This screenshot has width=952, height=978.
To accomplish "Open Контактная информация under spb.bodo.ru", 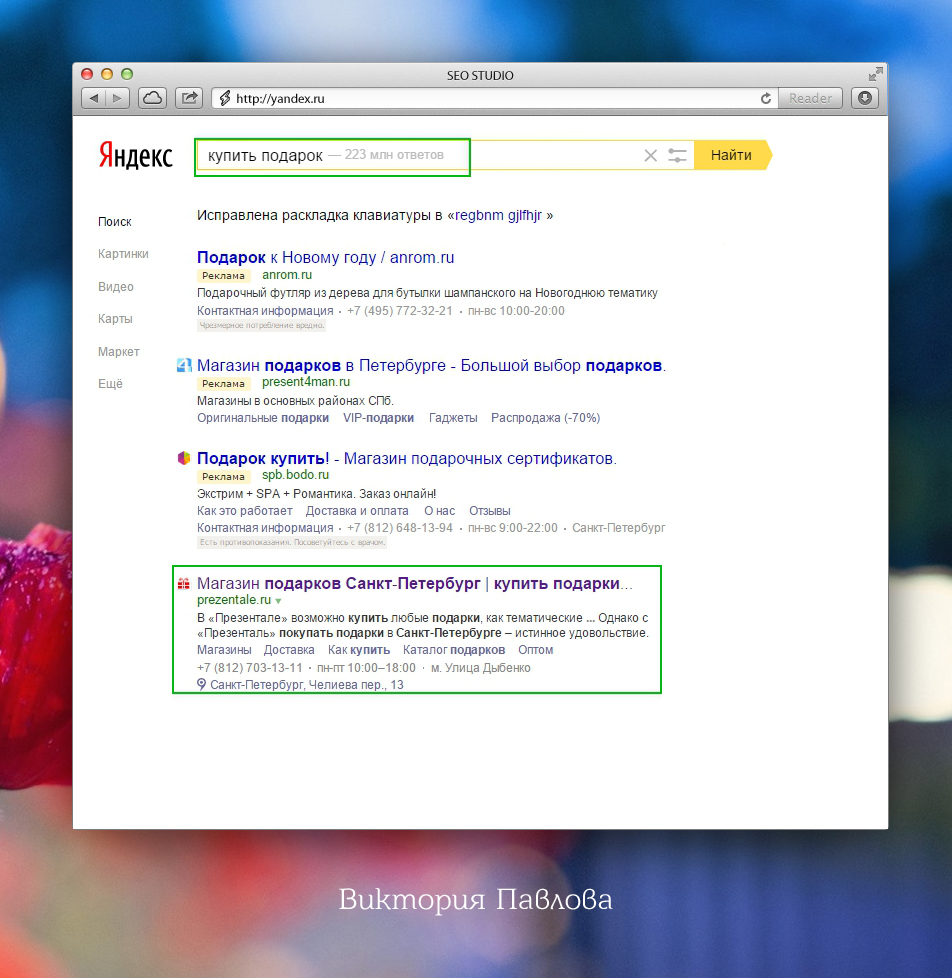I will 265,528.
